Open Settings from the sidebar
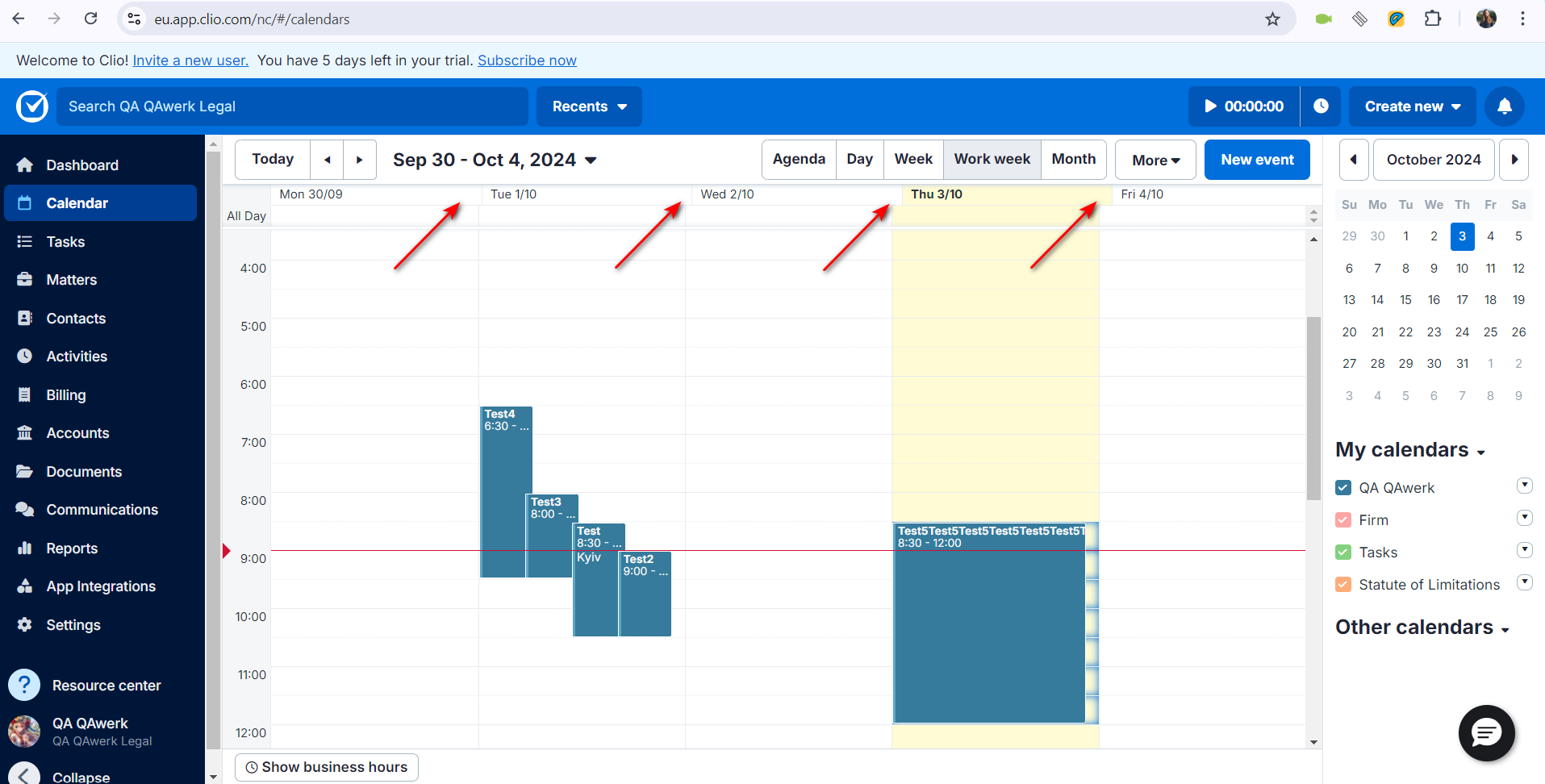This screenshot has height=784, width=1545. pos(100,625)
